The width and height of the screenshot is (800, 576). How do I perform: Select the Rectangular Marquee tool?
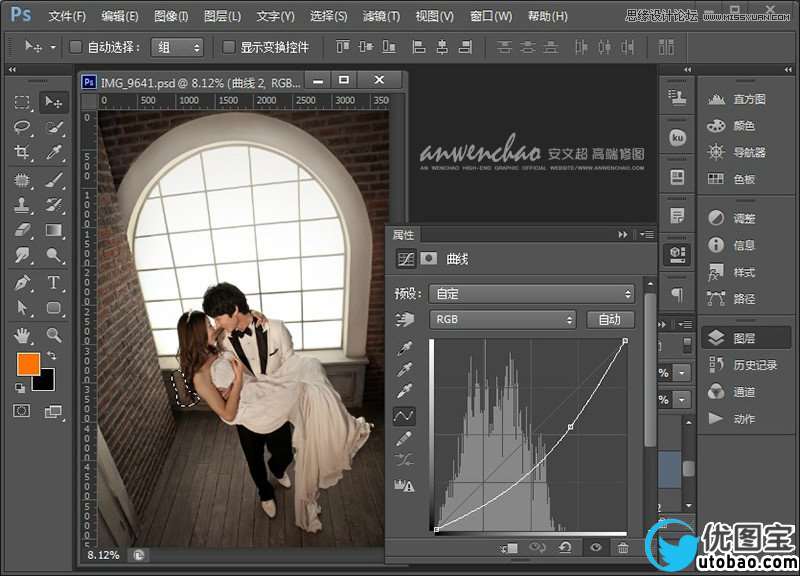(22, 103)
